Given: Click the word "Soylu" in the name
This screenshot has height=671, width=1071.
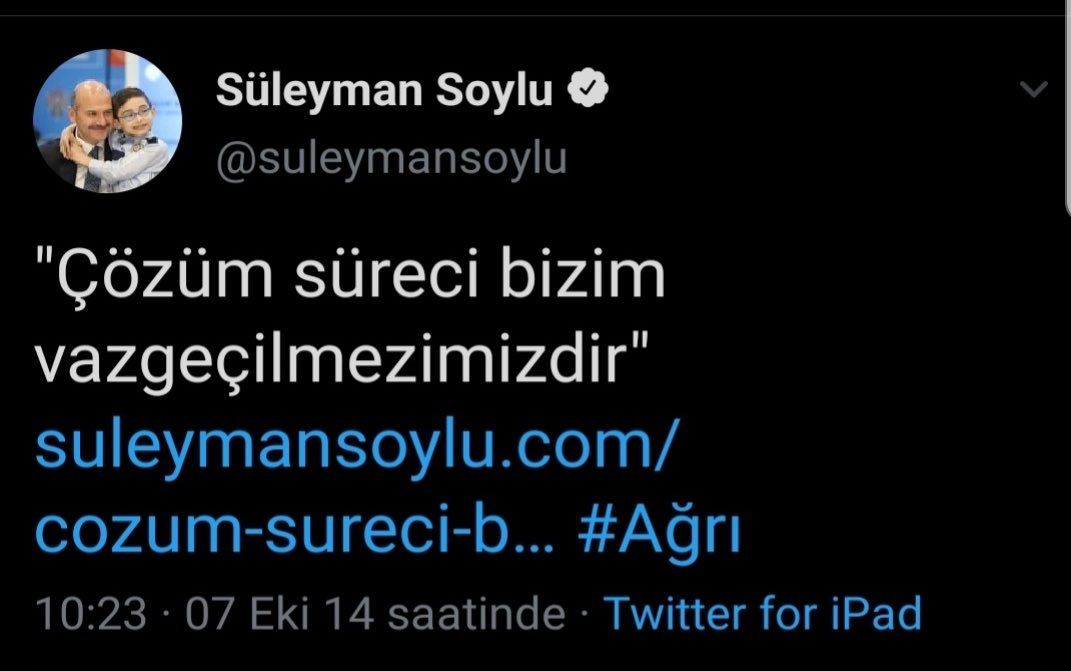Looking at the screenshot, I should (495, 92).
